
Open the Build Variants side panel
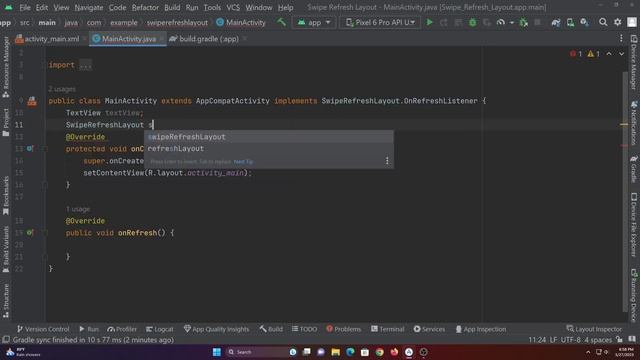point(6,249)
